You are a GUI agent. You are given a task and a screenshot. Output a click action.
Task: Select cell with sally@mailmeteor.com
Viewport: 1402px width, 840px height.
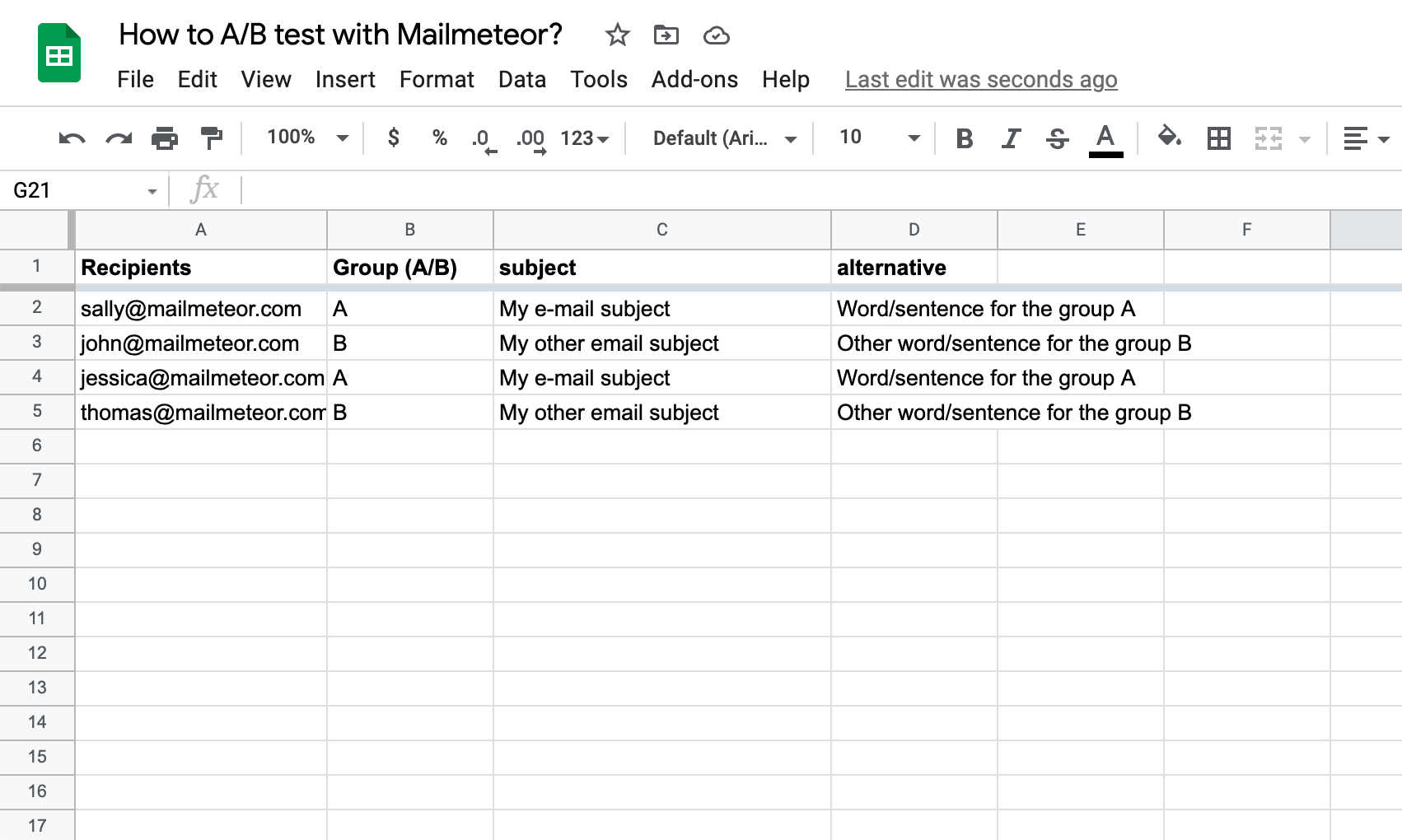[x=201, y=309]
